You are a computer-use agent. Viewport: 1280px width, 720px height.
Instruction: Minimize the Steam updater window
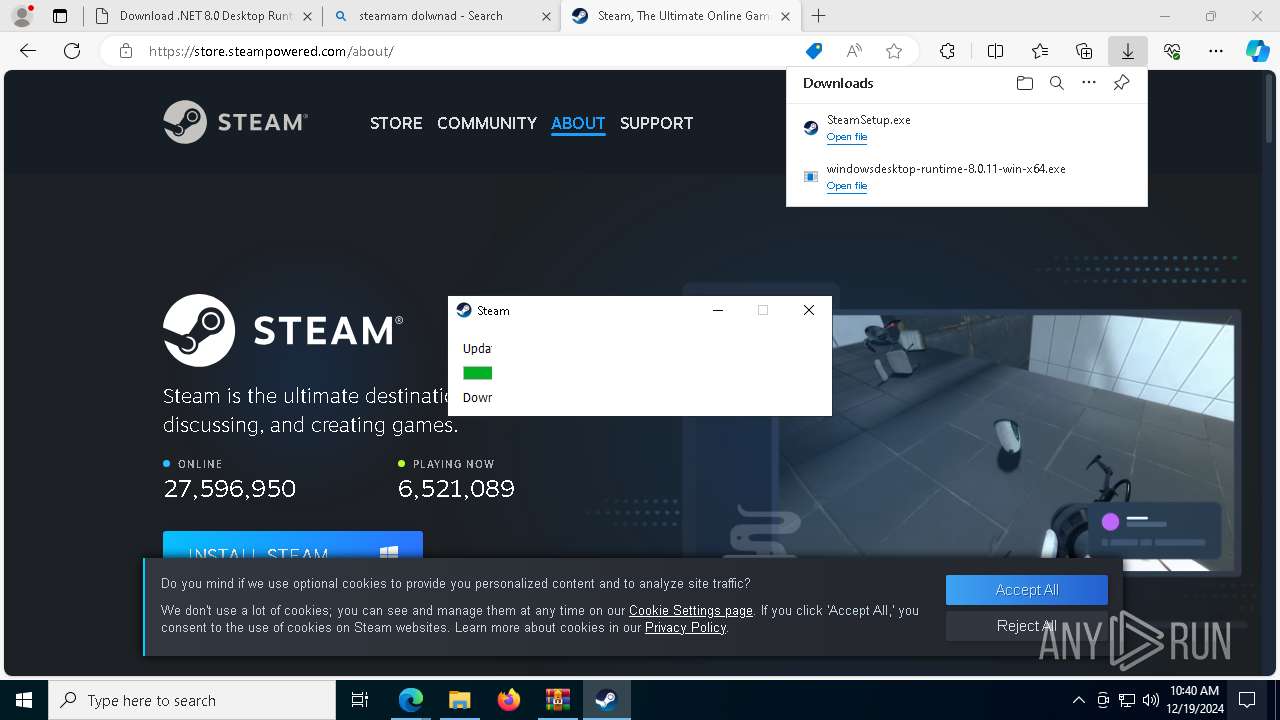[717, 310]
